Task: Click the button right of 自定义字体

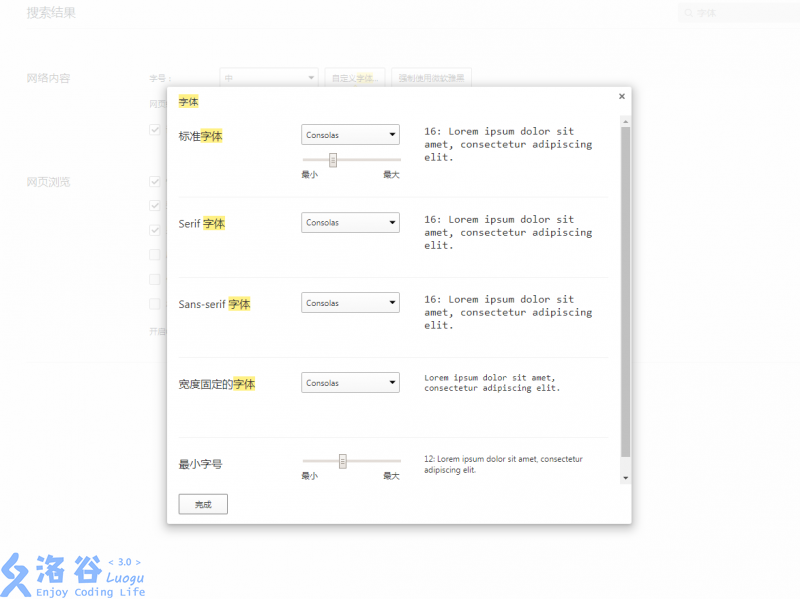Action: [x=430, y=77]
